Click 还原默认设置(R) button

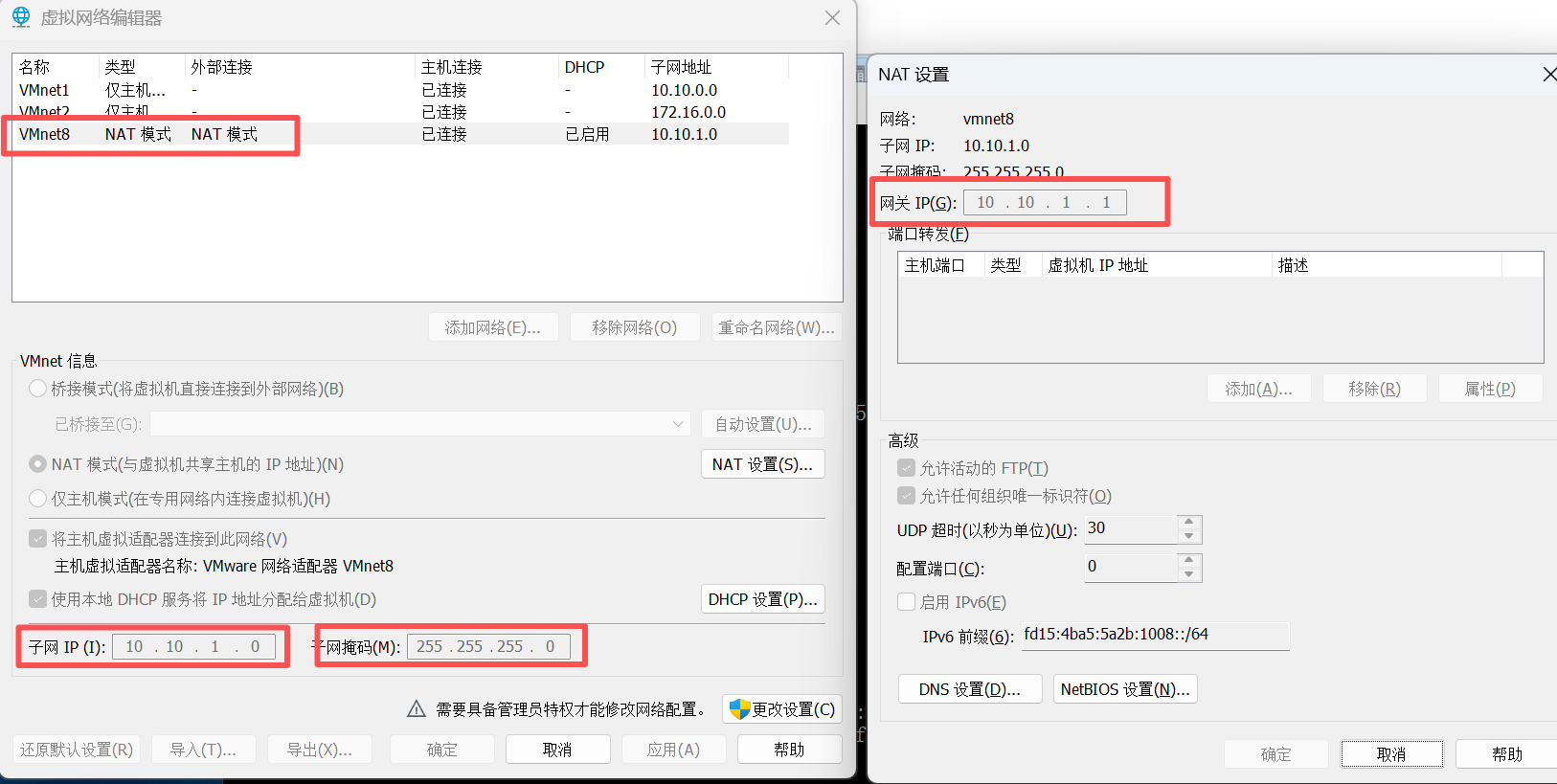click(77, 750)
